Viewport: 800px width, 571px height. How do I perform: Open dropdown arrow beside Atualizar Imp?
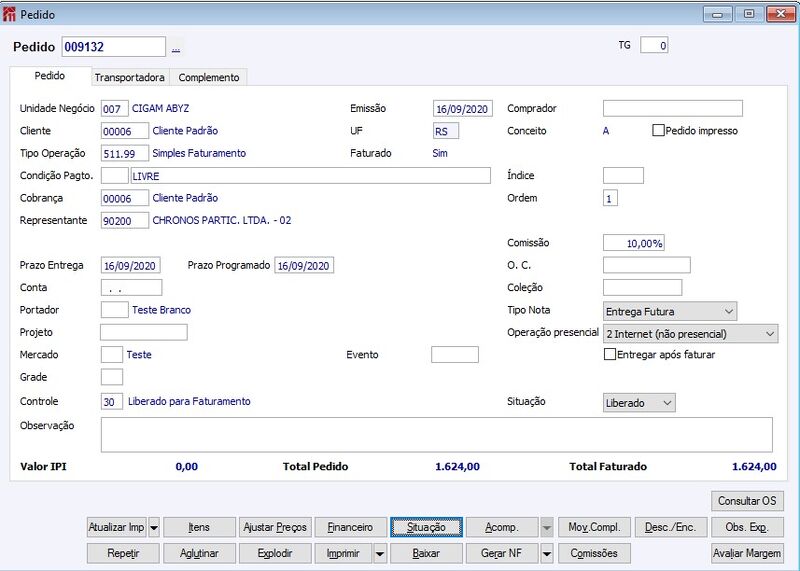[154, 527]
